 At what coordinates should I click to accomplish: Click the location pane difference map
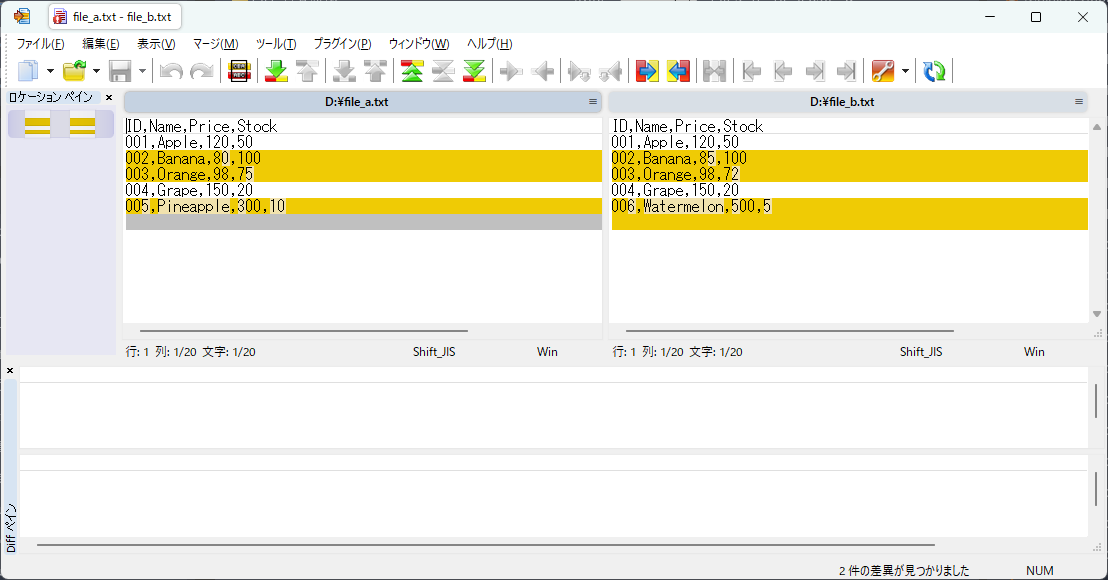60,124
